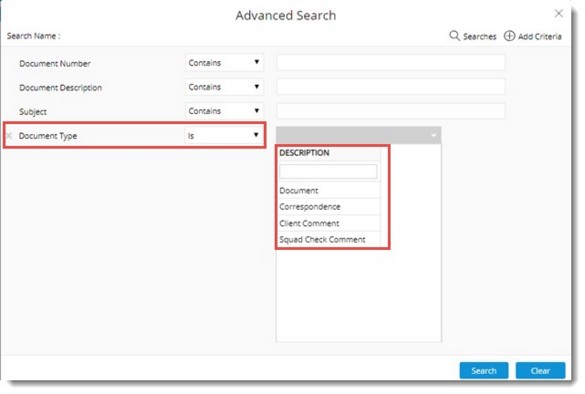Click the Search button
Screen dimensions: 585x394
pyautogui.click(x=484, y=370)
